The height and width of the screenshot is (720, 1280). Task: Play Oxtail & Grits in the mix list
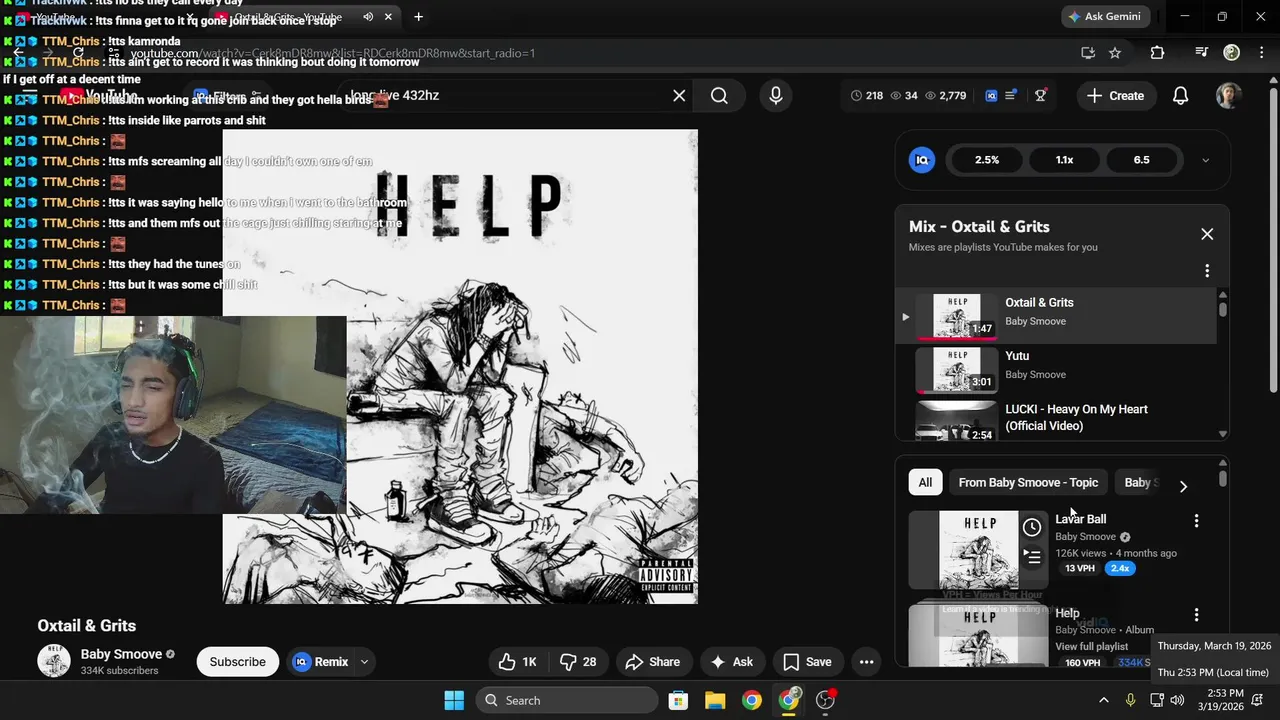tap(1055, 315)
